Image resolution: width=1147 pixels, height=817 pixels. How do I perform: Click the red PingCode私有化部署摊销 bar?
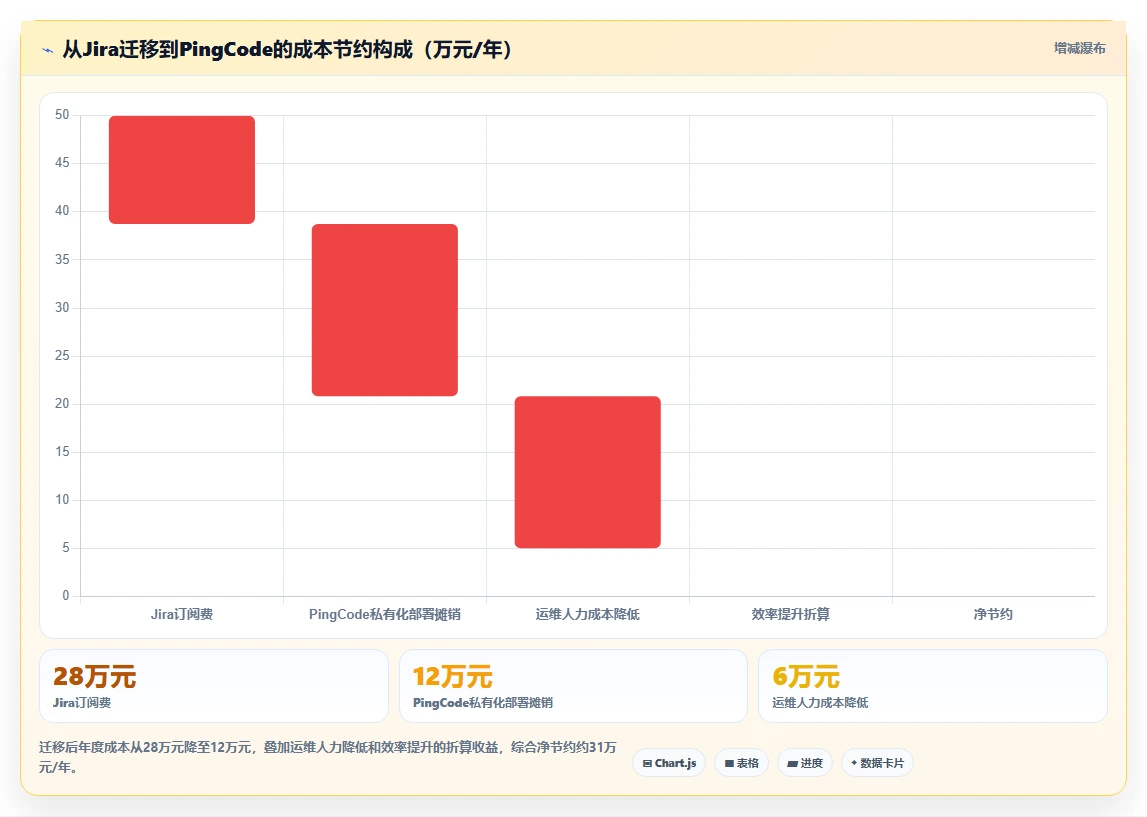click(385, 310)
